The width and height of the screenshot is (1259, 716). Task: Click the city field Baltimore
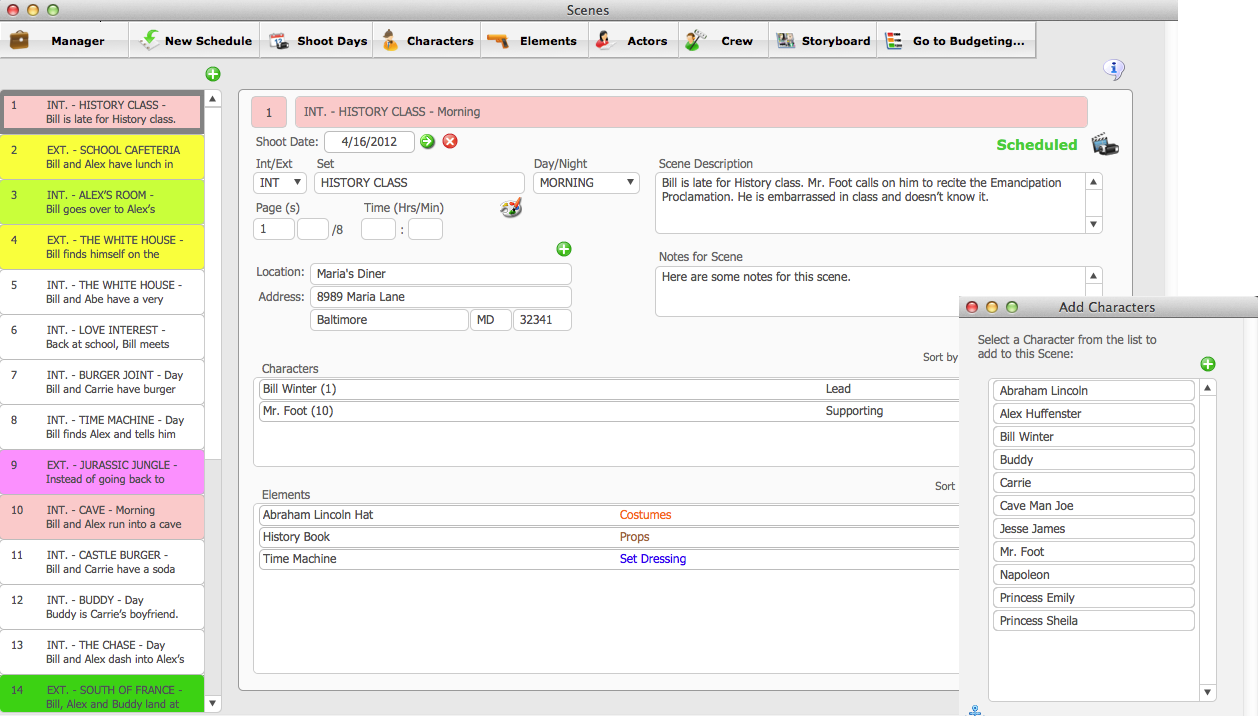(x=389, y=320)
